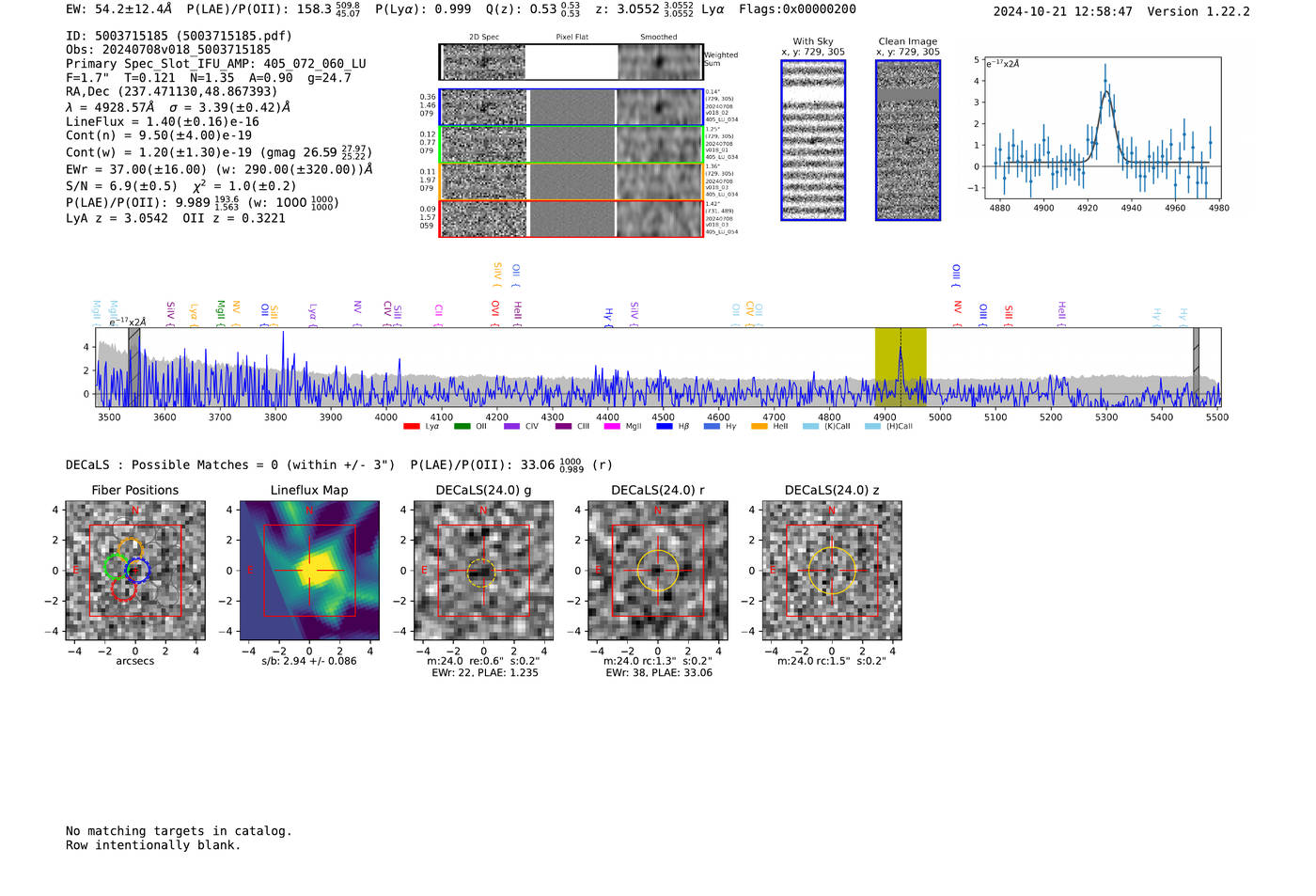Open the Fiber Positions panel
Image resolution: width=1316 pixels, height=896 pixels.
(135, 571)
